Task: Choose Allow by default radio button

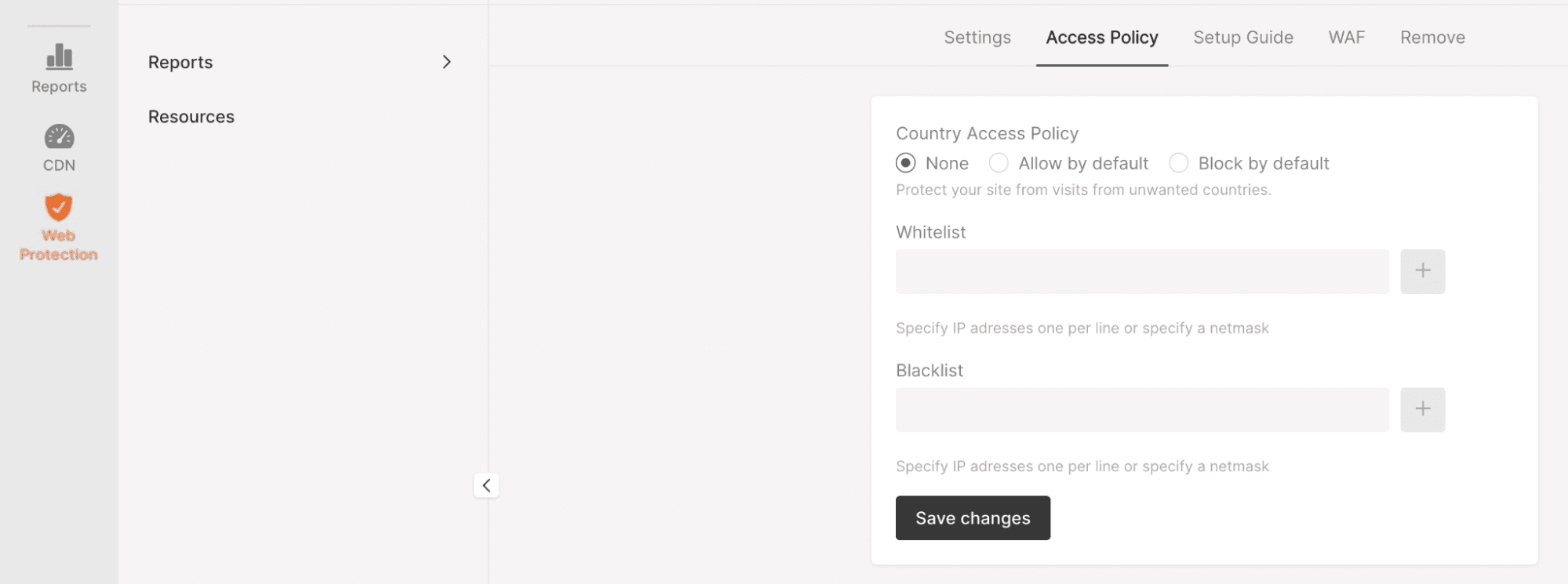Action: (x=999, y=163)
